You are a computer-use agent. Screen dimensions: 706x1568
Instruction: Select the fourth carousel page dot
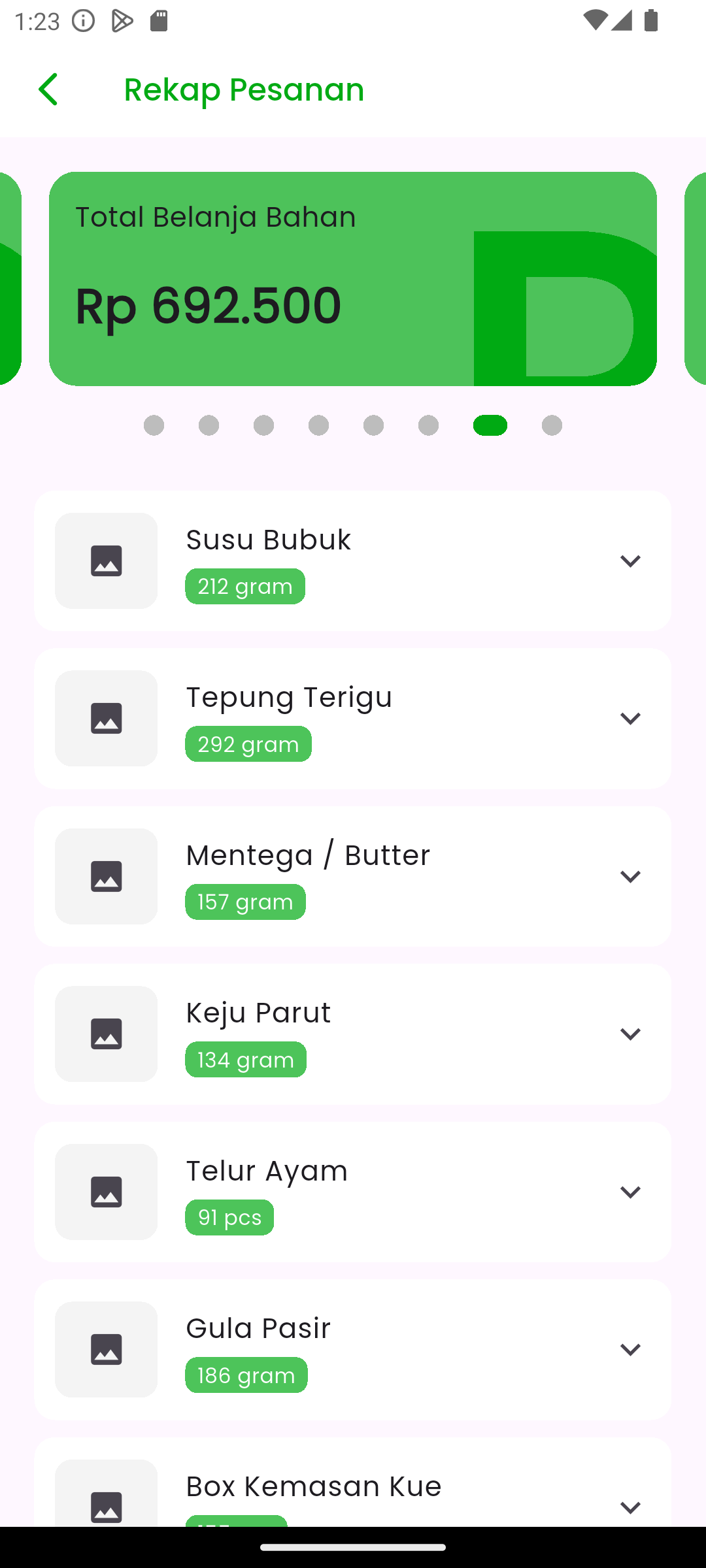[x=318, y=425]
